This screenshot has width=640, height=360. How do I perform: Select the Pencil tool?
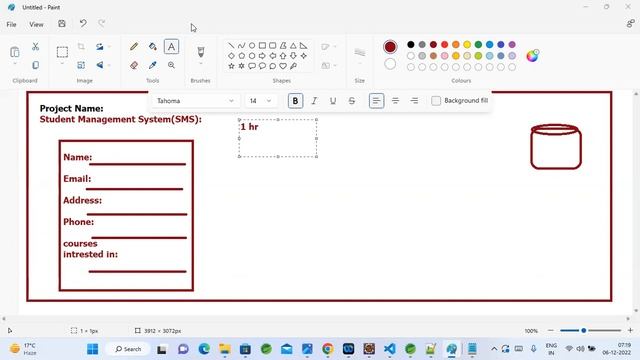134,47
